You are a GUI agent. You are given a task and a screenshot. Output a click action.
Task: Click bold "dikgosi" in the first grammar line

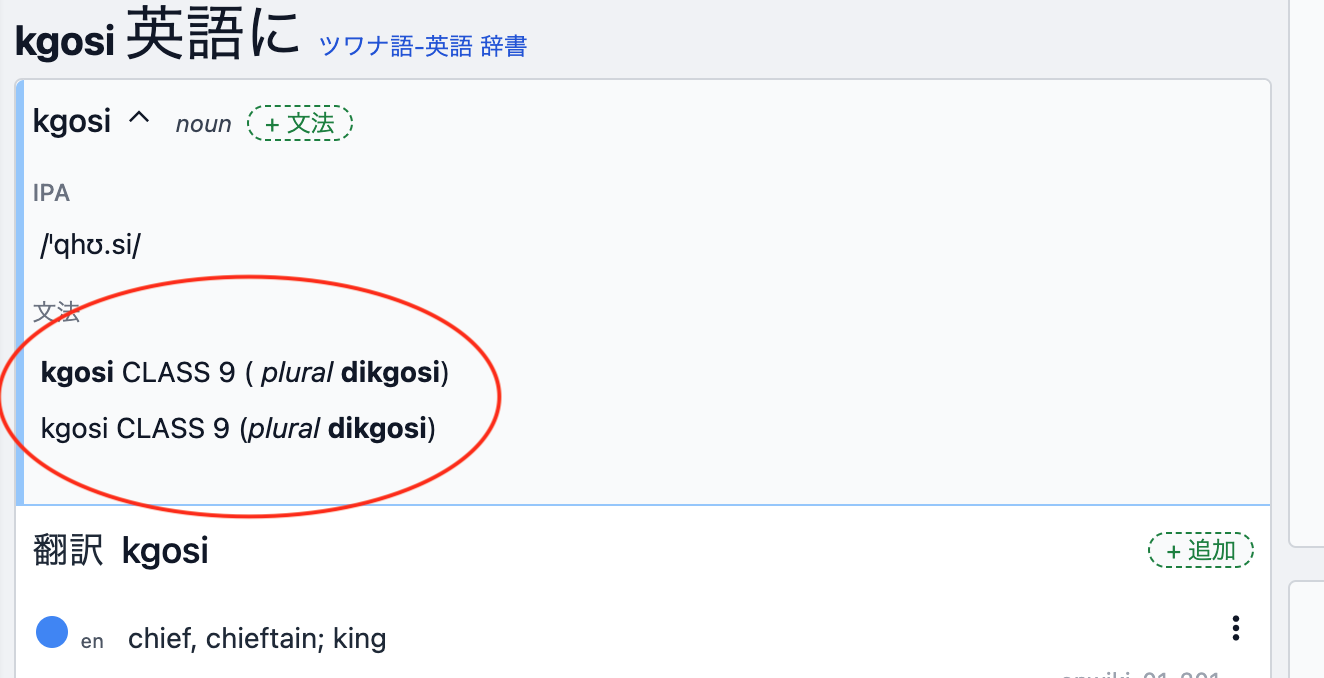coord(390,373)
